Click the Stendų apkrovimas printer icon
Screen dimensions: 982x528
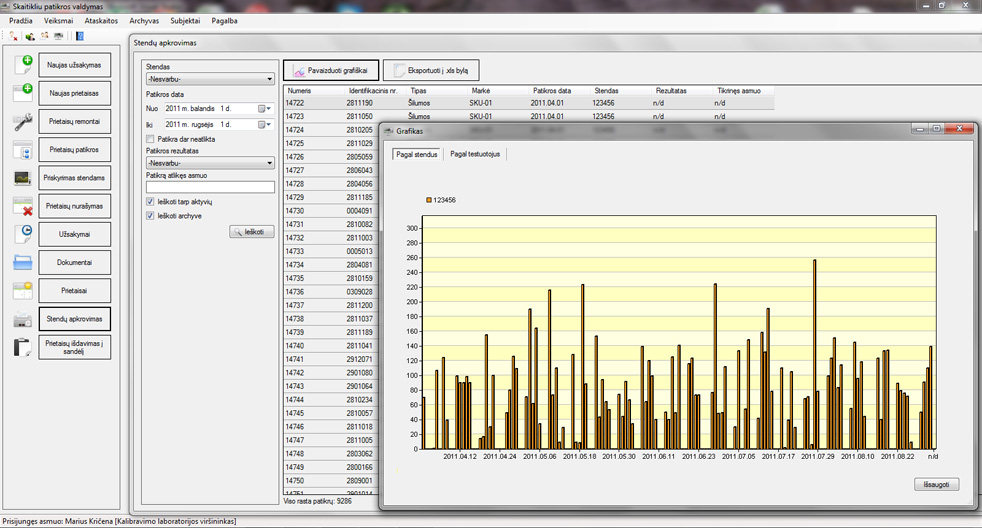click(x=22, y=320)
